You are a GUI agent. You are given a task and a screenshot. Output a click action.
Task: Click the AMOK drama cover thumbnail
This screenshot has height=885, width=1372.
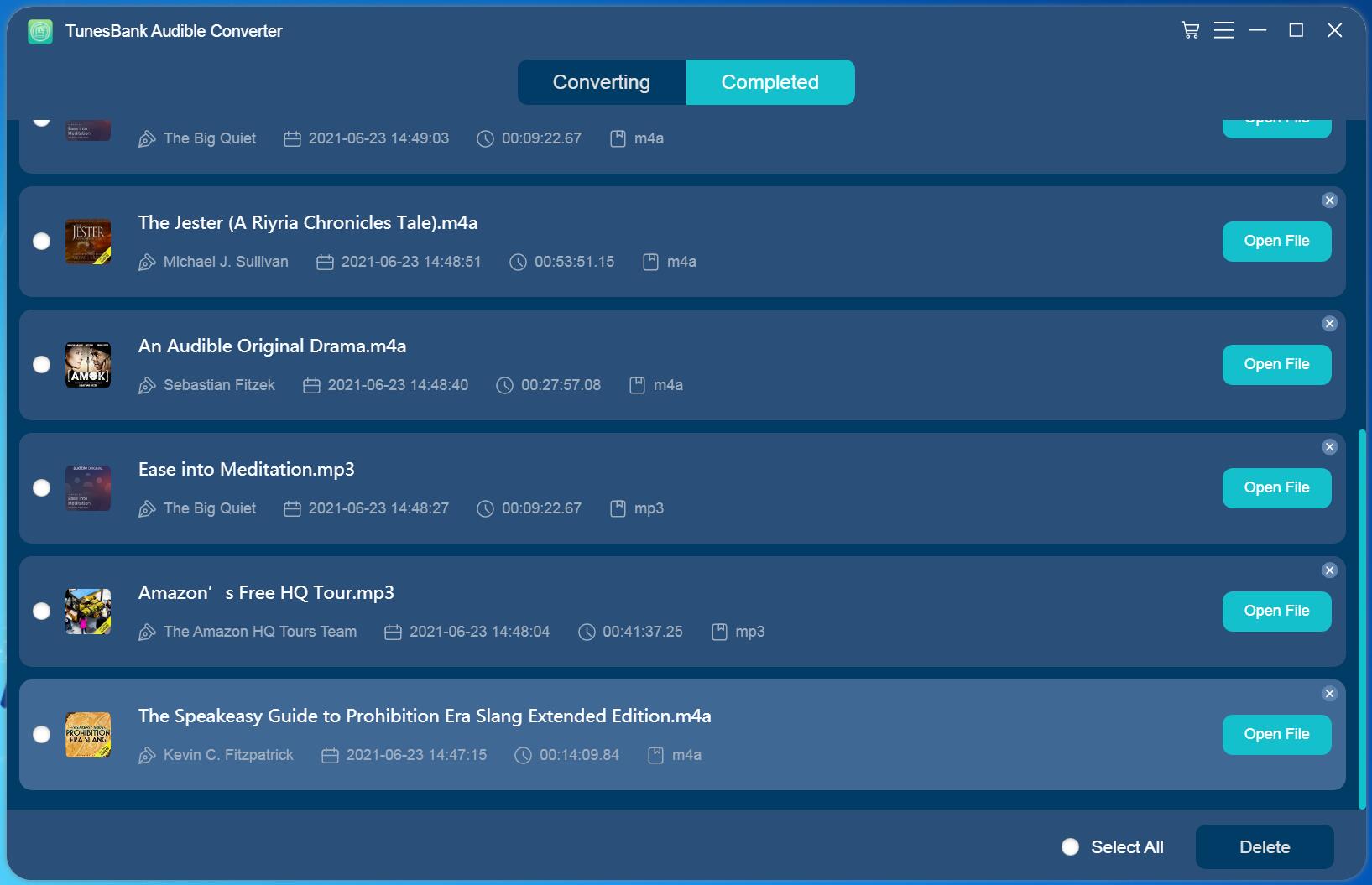pos(88,365)
